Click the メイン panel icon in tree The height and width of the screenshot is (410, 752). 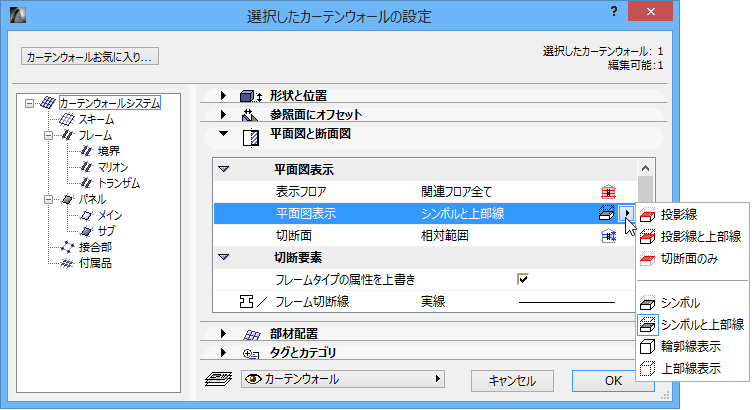tap(86, 215)
